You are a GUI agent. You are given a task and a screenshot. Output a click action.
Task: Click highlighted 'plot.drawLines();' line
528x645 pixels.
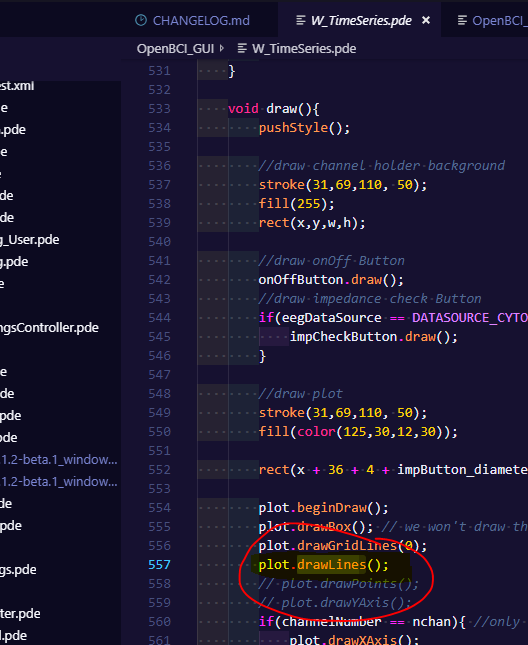pos(324,564)
